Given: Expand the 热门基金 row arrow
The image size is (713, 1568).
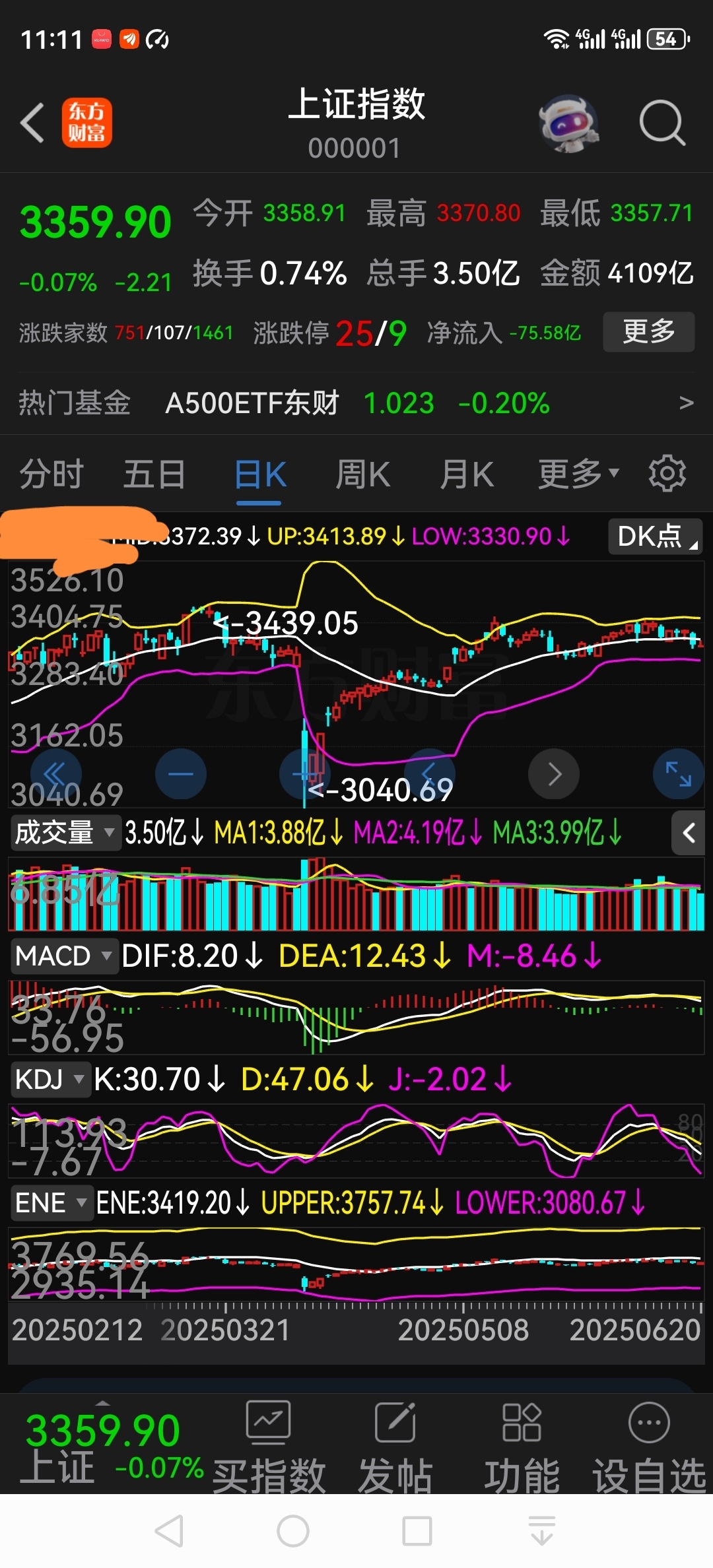Looking at the screenshot, I should point(686,403).
